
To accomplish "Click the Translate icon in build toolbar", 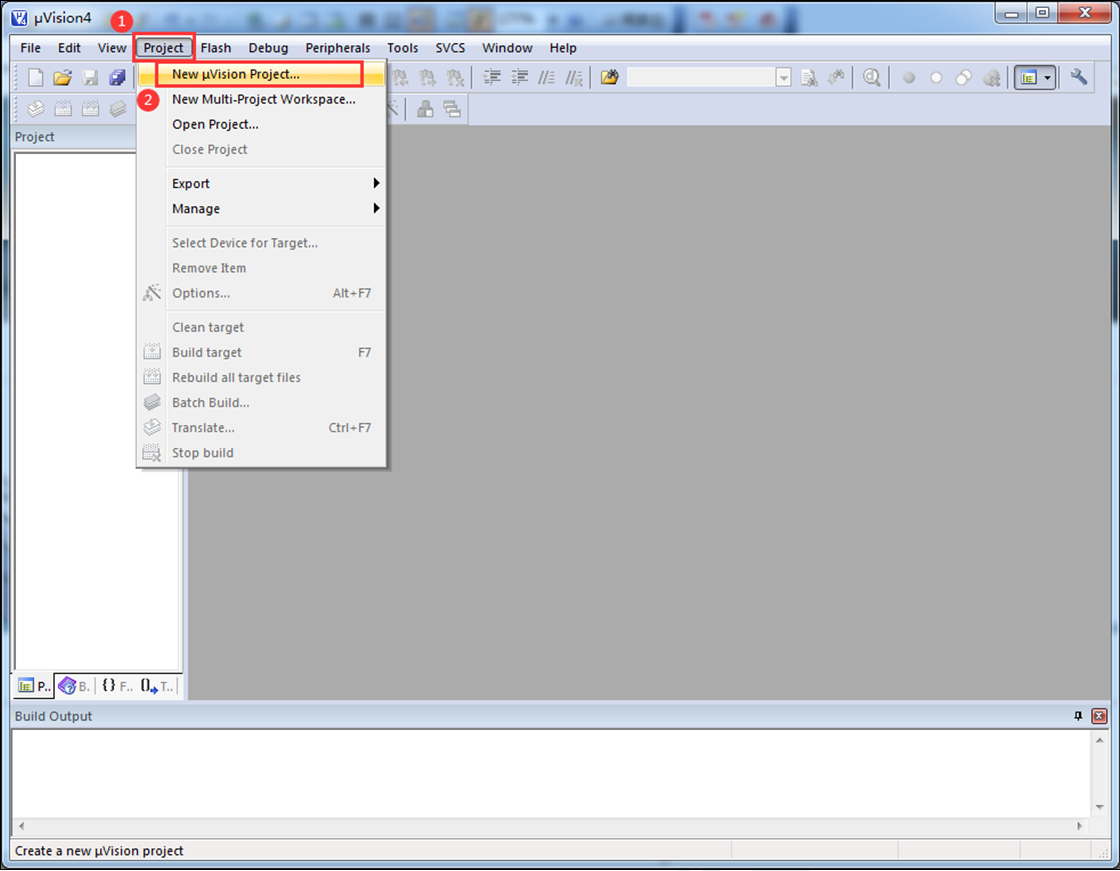I will coord(36,109).
